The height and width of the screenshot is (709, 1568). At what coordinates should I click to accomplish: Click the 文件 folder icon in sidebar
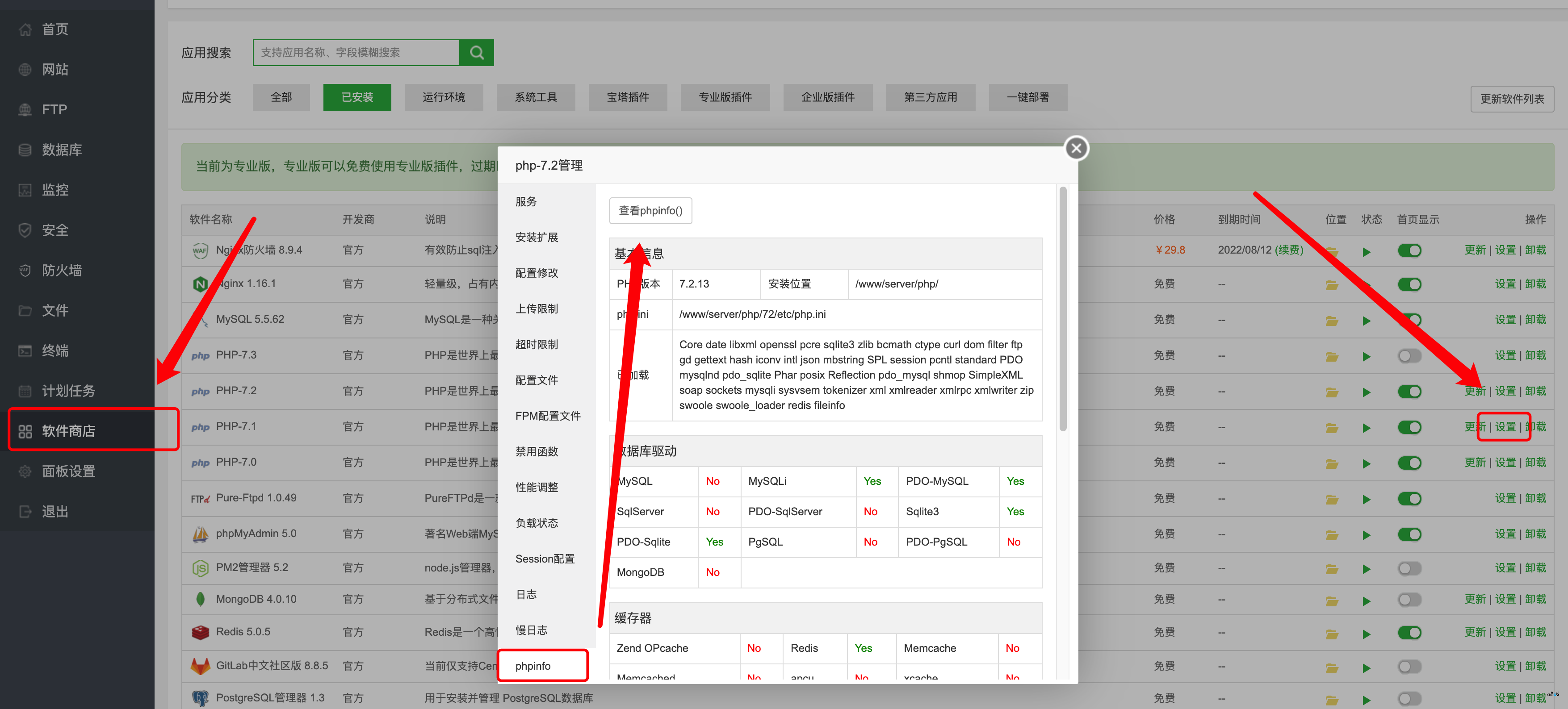click(x=25, y=310)
